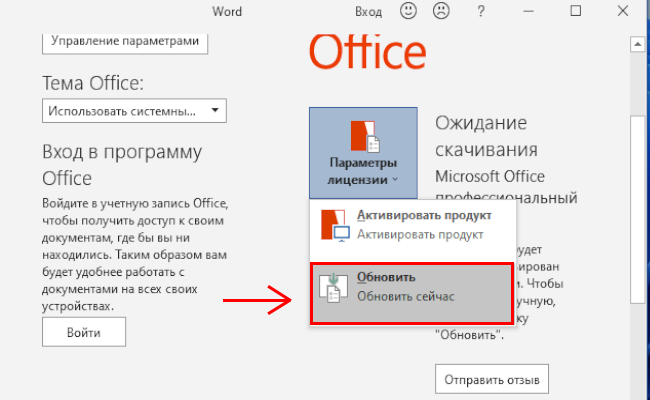650x400 pixels.
Task: Expand the Тема Office combo box
Action: coord(134,111)
